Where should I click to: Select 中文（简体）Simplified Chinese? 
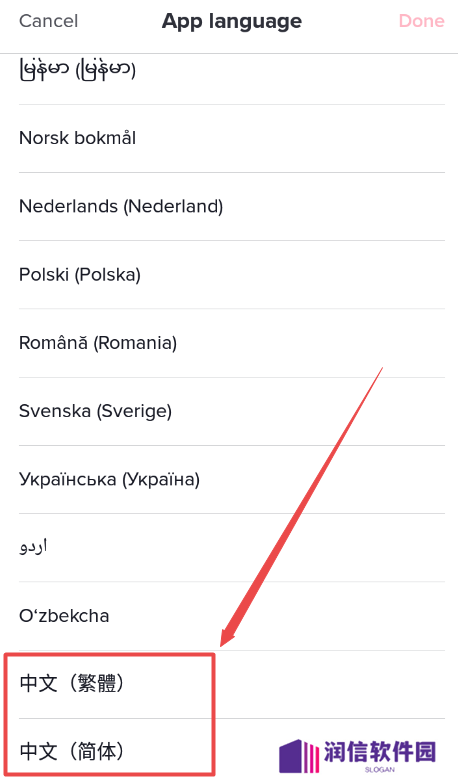click(231, 750)
